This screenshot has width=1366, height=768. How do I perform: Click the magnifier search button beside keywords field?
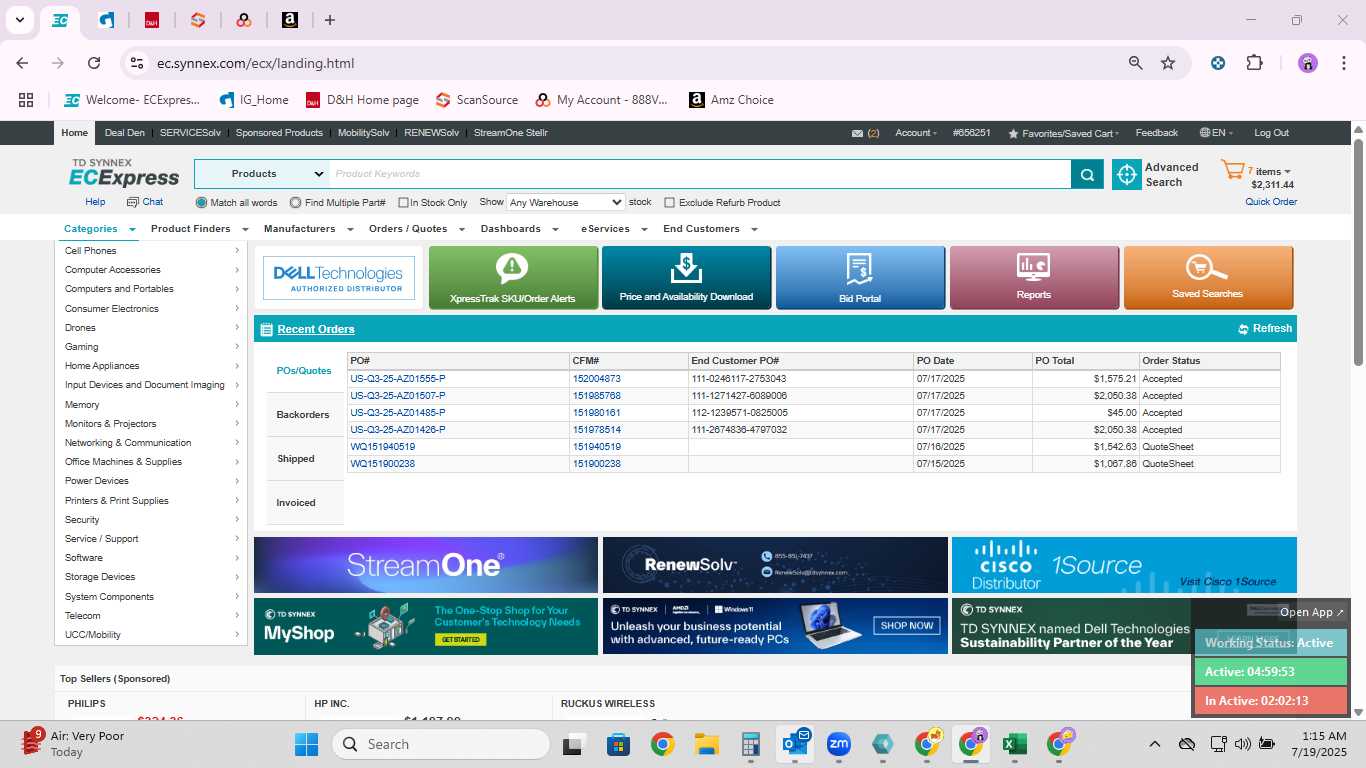(x=1087, y=174)
